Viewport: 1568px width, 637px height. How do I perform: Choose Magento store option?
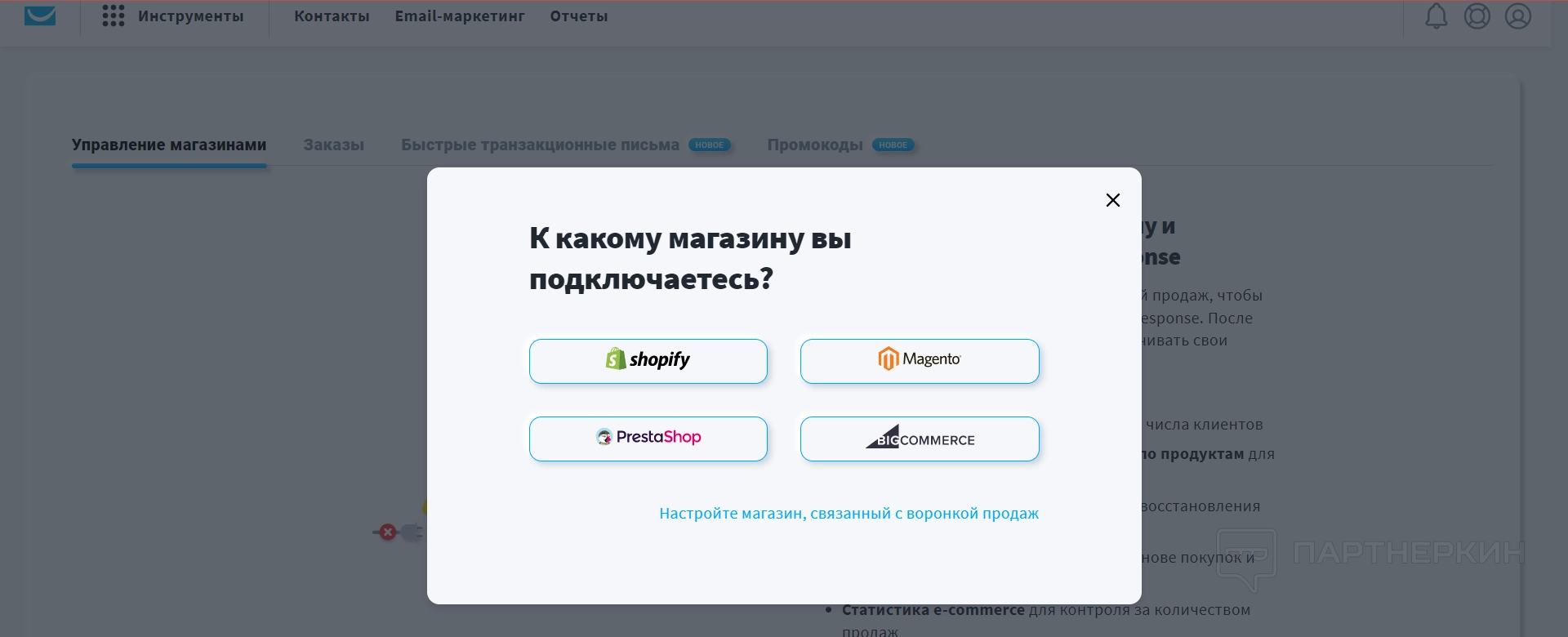point(920,361)
